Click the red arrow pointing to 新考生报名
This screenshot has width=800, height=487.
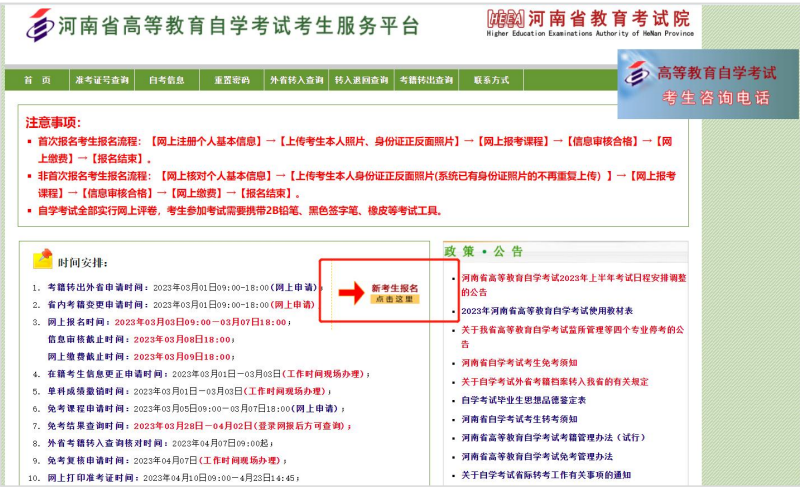[x=351, y=292]
